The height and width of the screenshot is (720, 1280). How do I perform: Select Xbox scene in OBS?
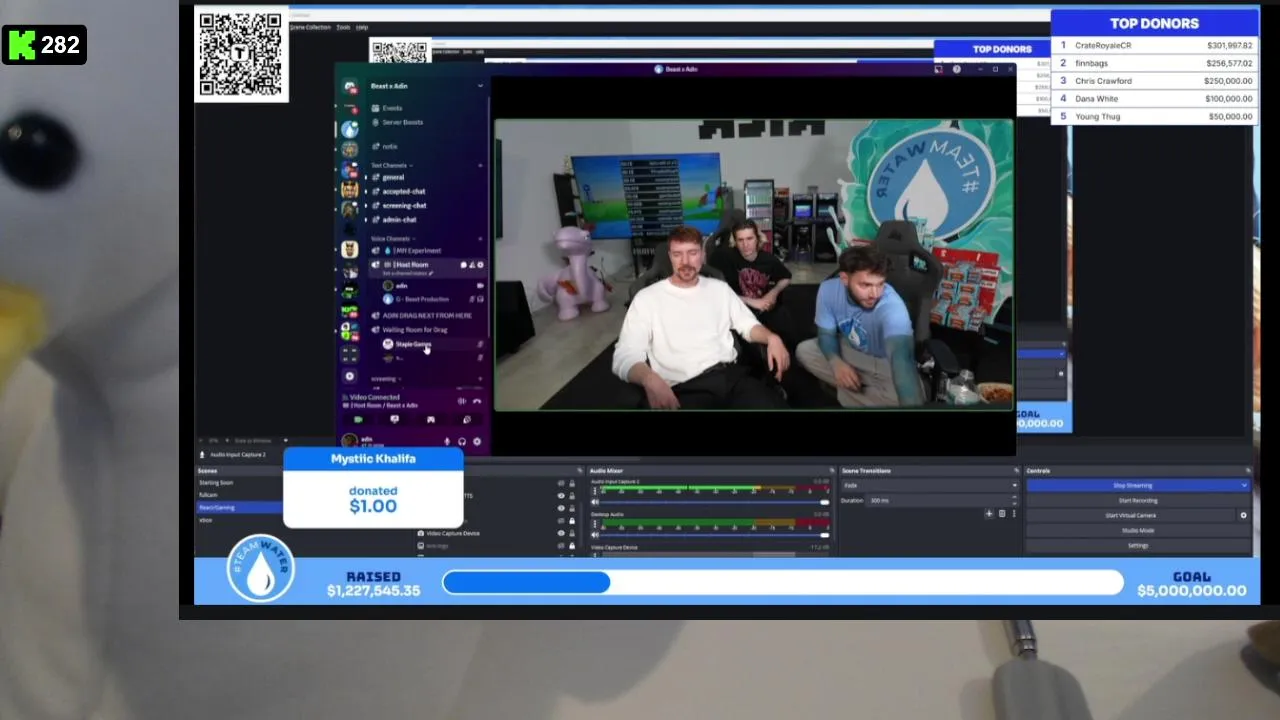click(x=206, y=520)
